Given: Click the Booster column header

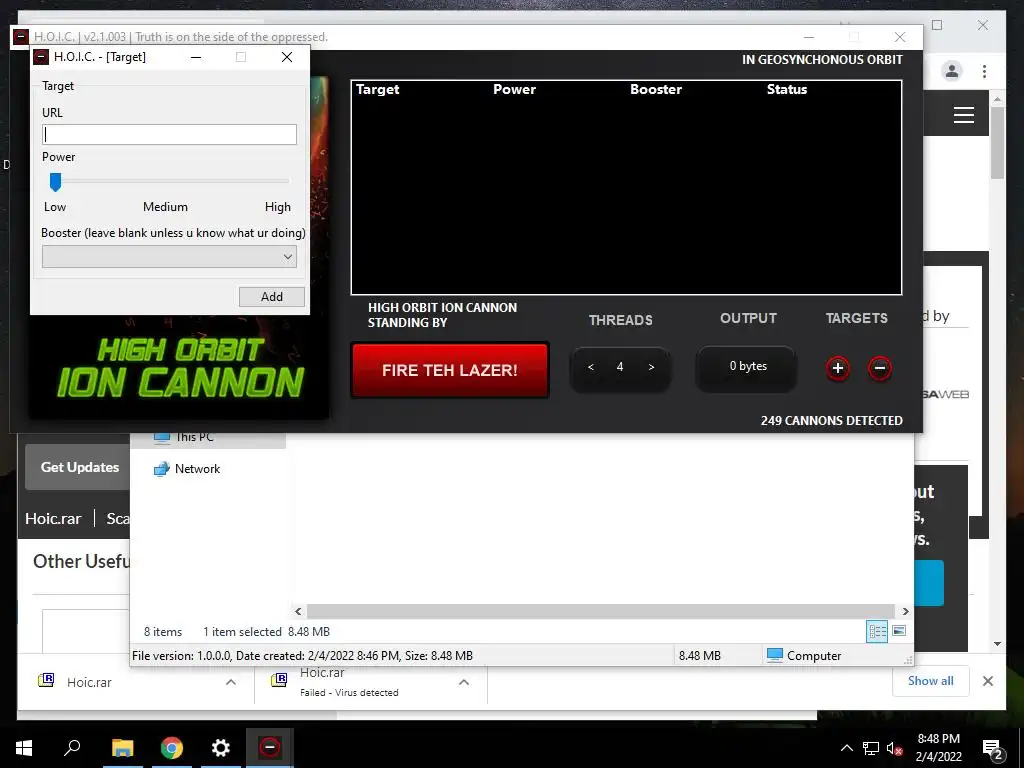Looking at the screenshot, I should 656,89.
